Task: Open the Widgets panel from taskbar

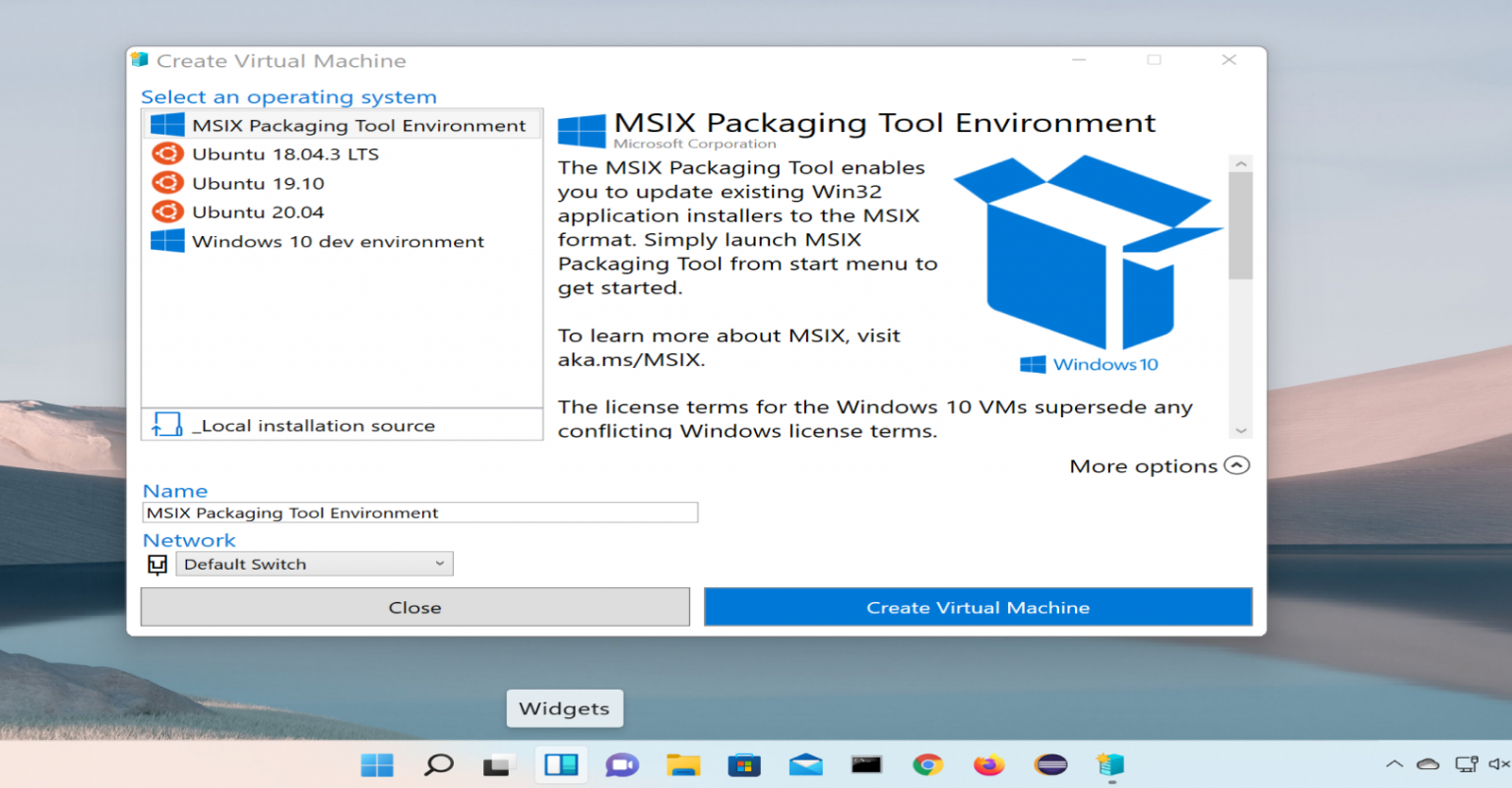Action: click(x=561, y=764)
